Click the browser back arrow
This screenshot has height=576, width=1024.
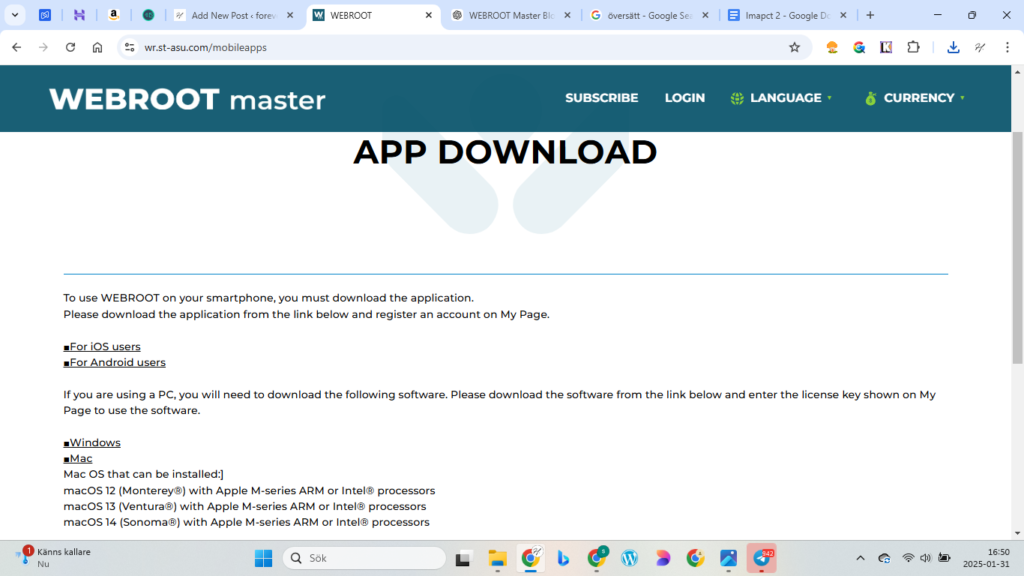click(16, 47)
